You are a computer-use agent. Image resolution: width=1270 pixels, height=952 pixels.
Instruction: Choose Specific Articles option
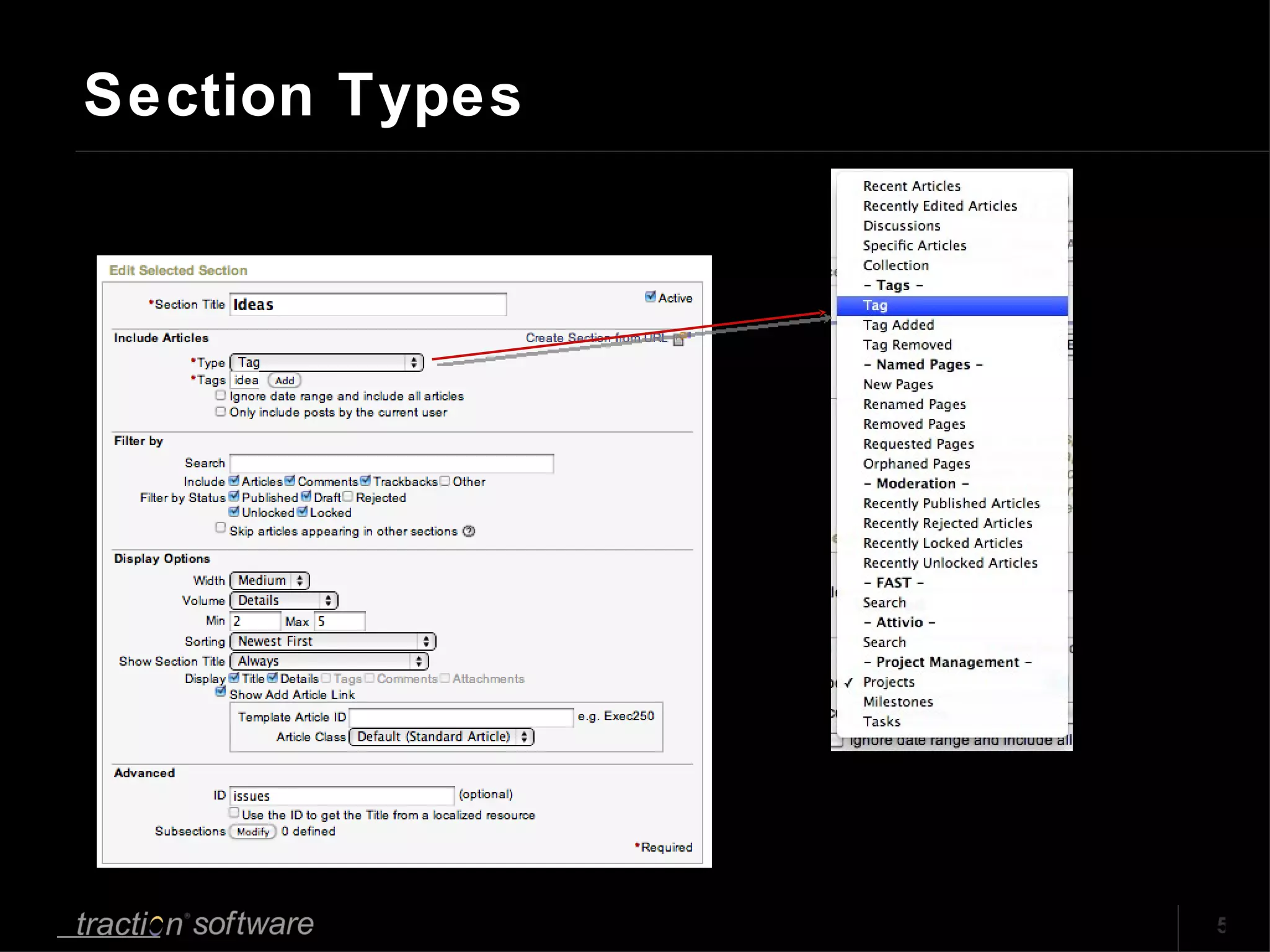click(x=952, y=245)
